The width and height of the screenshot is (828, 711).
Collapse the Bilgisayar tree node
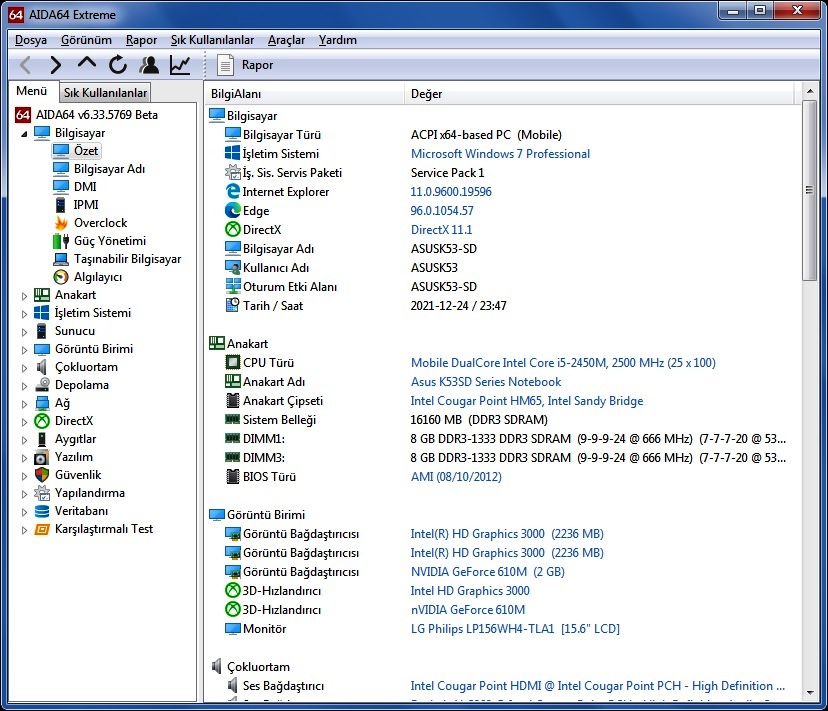click(24, 134)
